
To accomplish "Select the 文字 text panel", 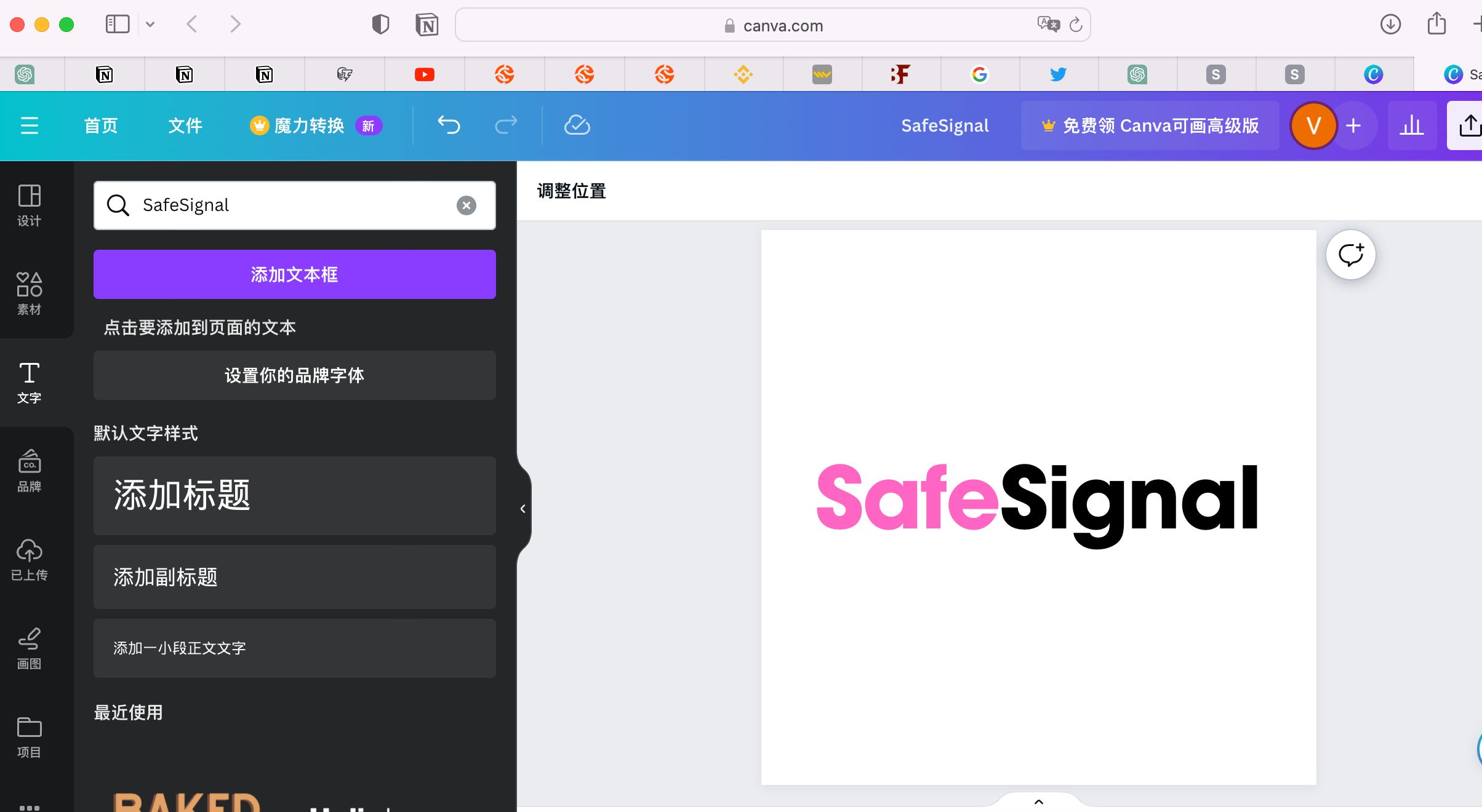I will tap(29, 383).
